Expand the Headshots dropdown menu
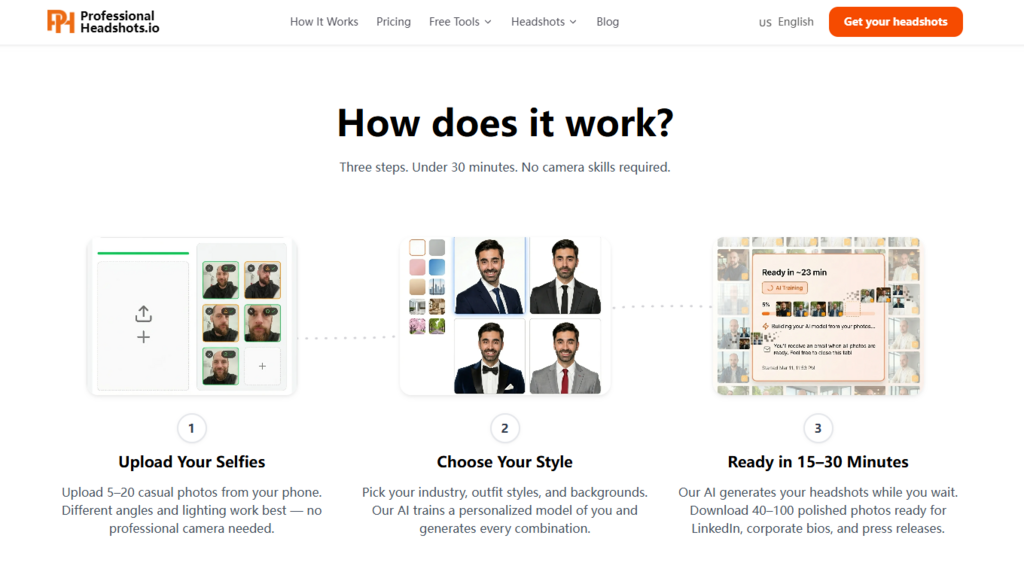1024x578 pixels. click(x=543, y=22)
